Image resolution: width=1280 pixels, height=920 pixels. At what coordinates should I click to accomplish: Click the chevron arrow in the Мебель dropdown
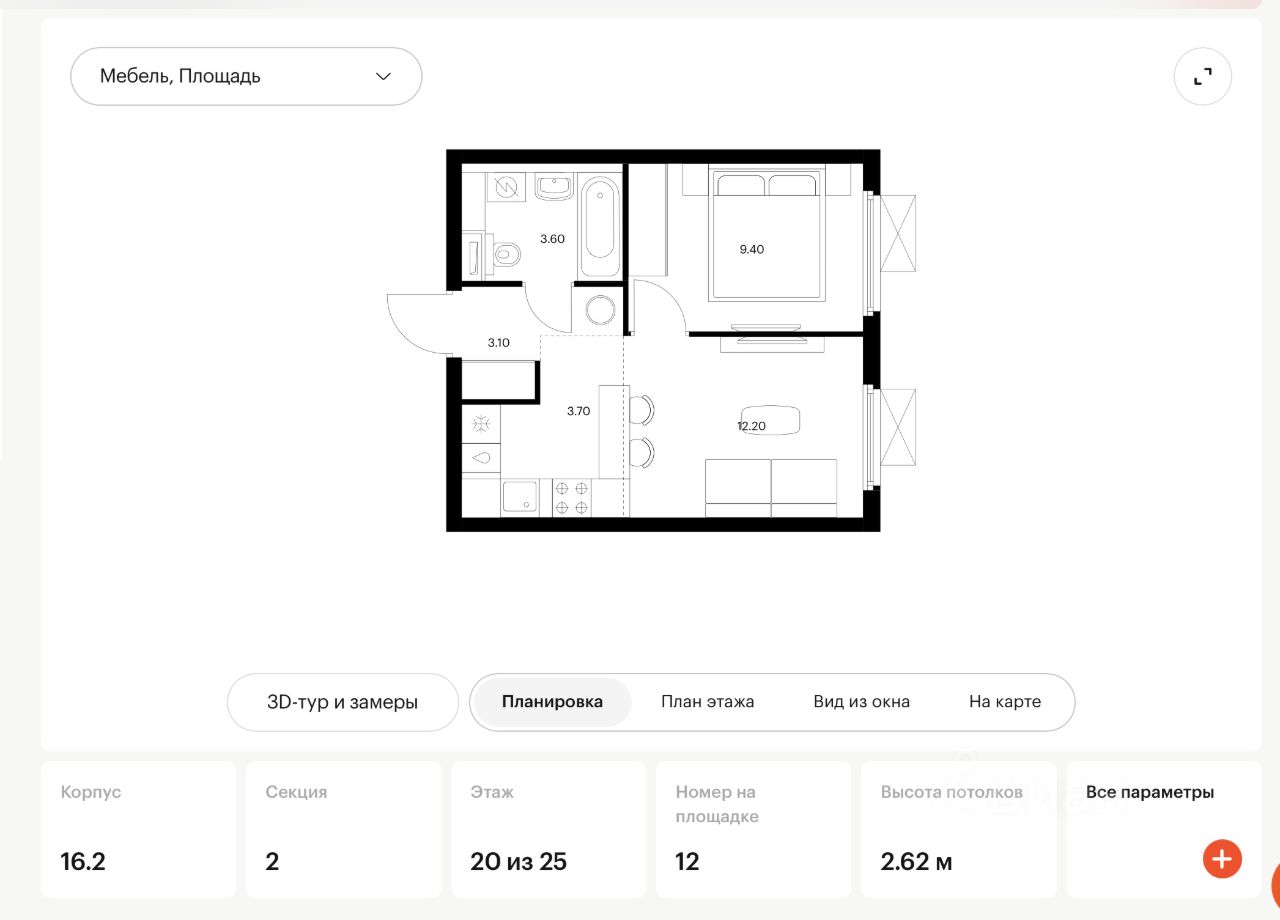383,76
